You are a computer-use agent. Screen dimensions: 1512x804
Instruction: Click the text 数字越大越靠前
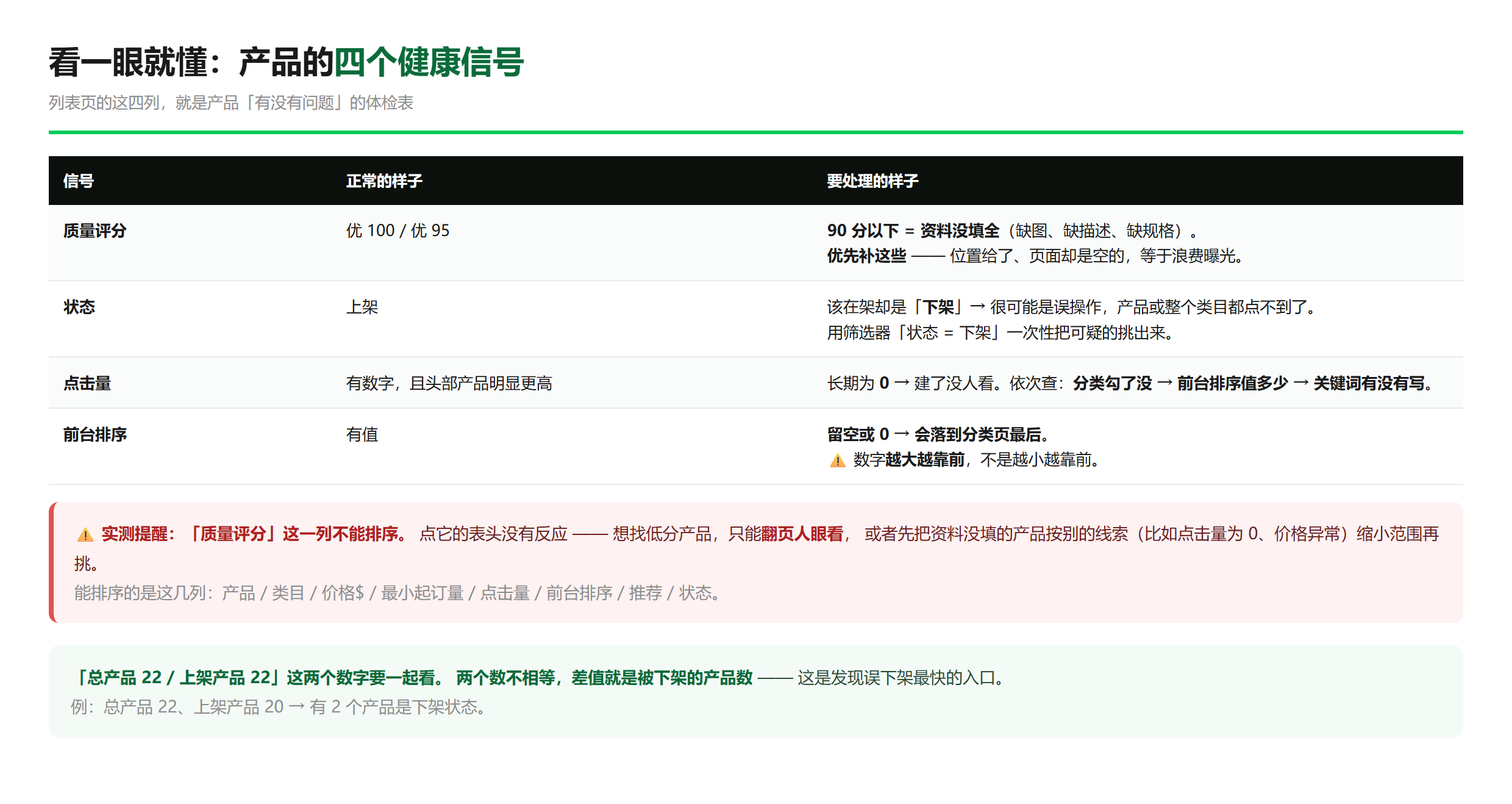(909, 459)
